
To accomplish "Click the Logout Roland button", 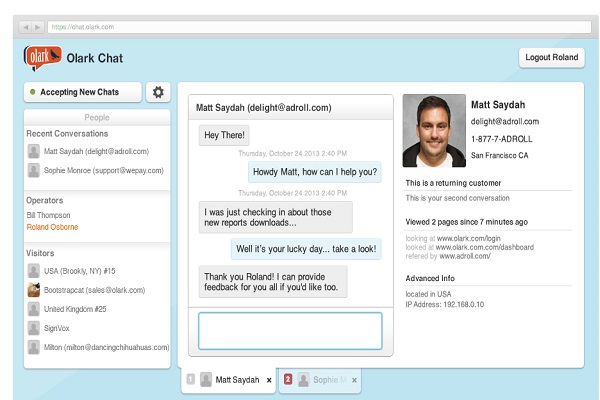I will 552,58.
